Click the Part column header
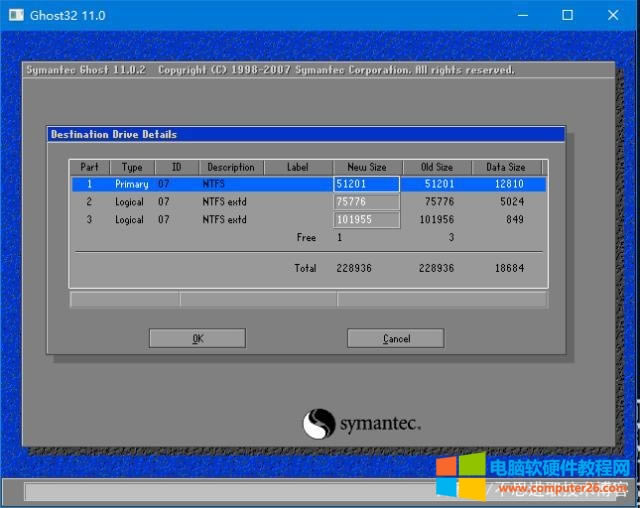This screenshot has height=508, width=640. 89,167
